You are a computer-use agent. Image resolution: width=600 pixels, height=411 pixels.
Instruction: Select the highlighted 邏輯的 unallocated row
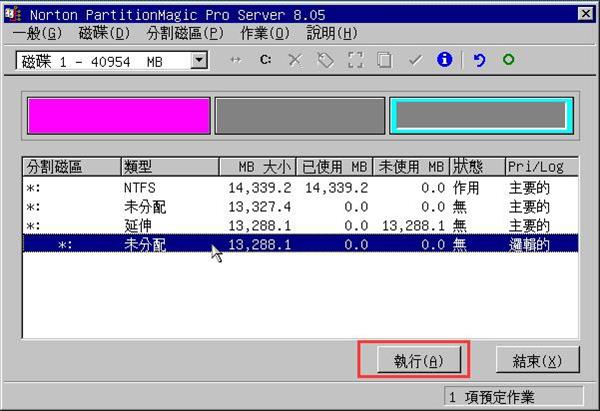click(x=300, y=244)
